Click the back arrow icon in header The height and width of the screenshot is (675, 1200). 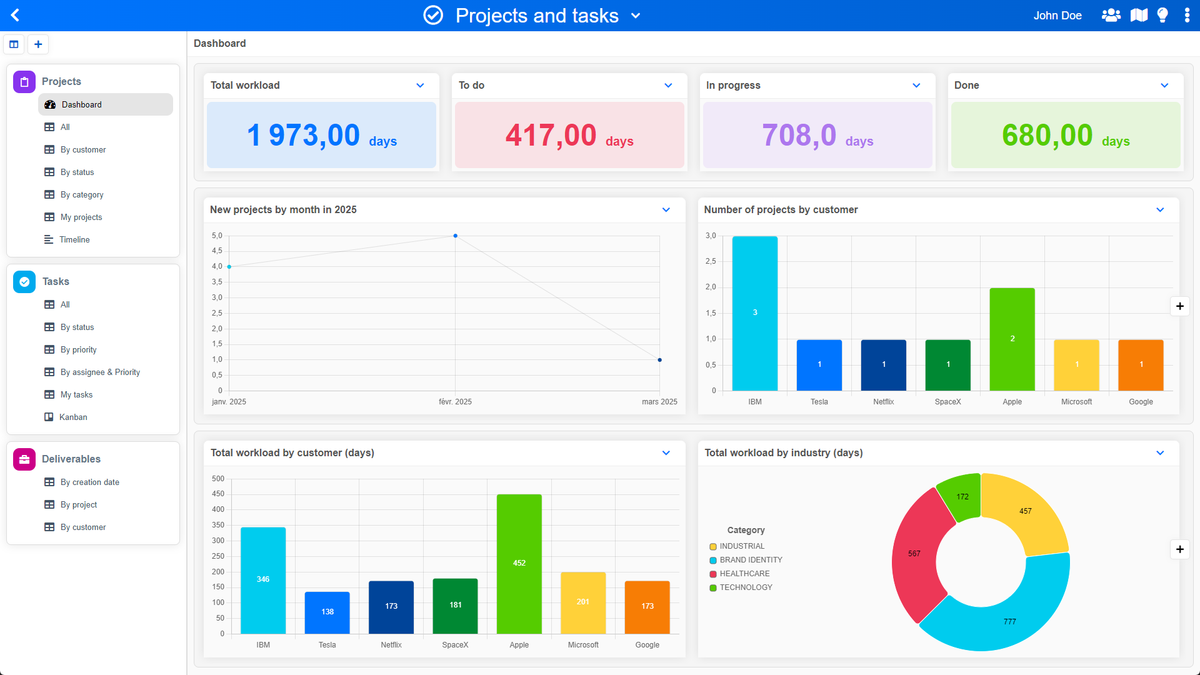[x=15, y=15]
